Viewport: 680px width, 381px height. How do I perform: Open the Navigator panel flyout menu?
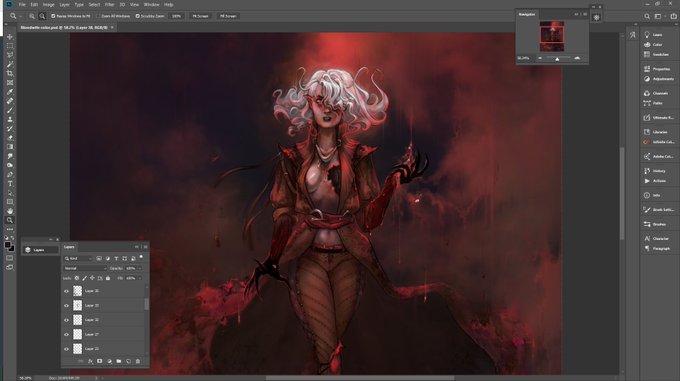585,14
